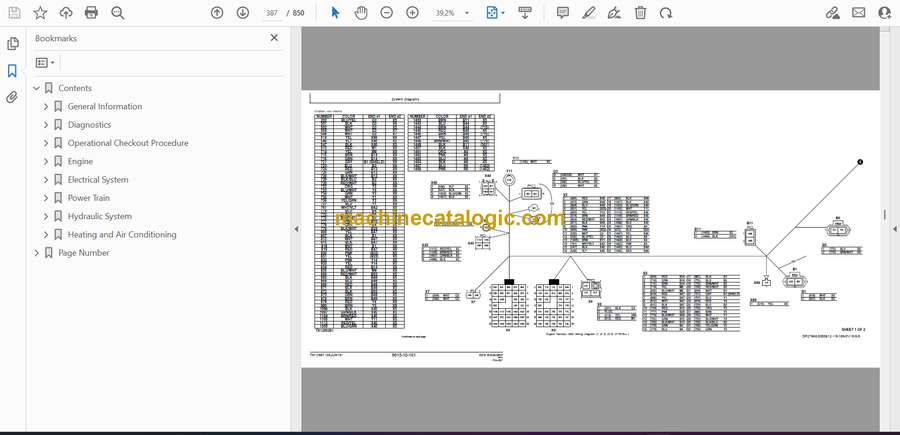
Task: Expand Operational Checkout Procedure bookmark
Action: [46, 143]
